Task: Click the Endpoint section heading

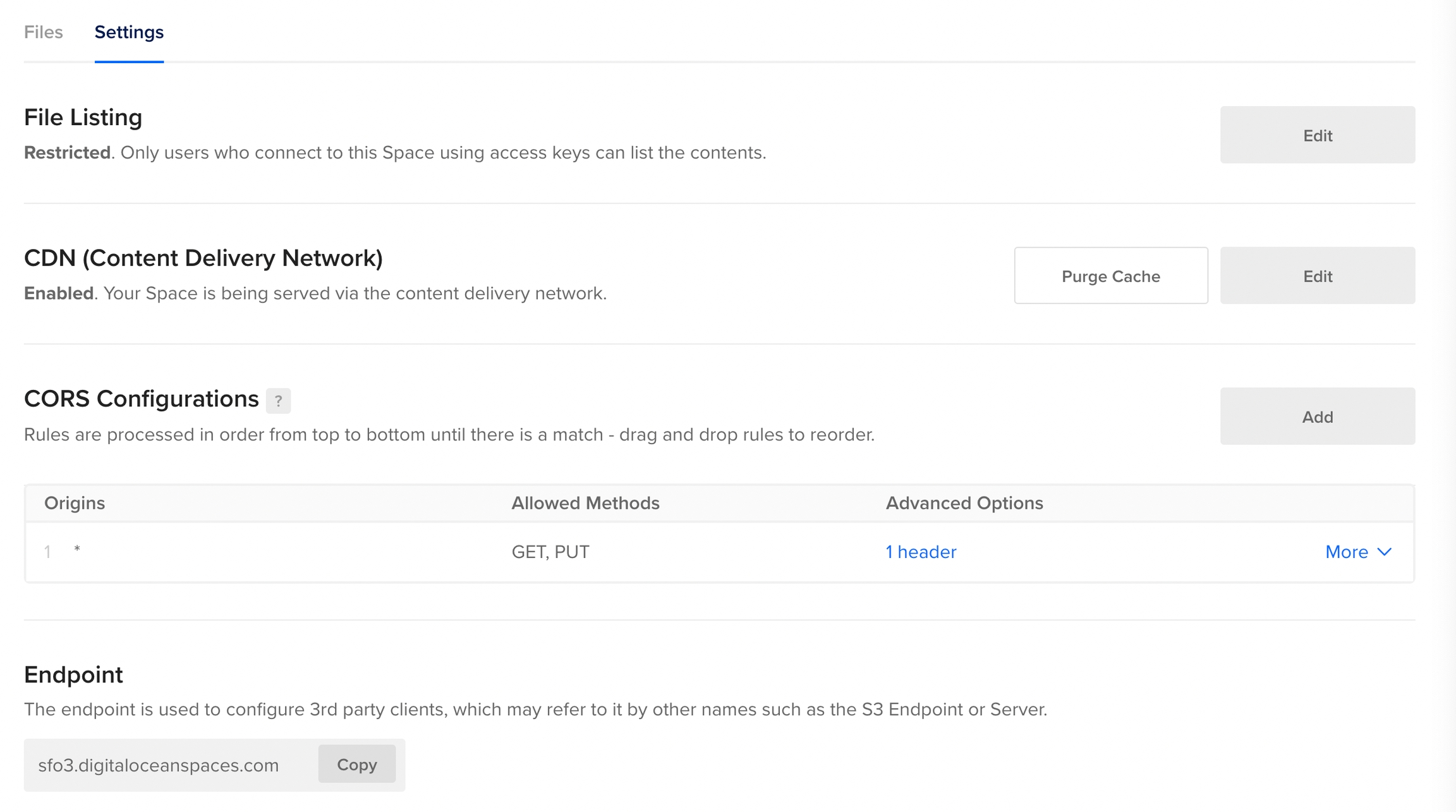Action: coord(73,675)
